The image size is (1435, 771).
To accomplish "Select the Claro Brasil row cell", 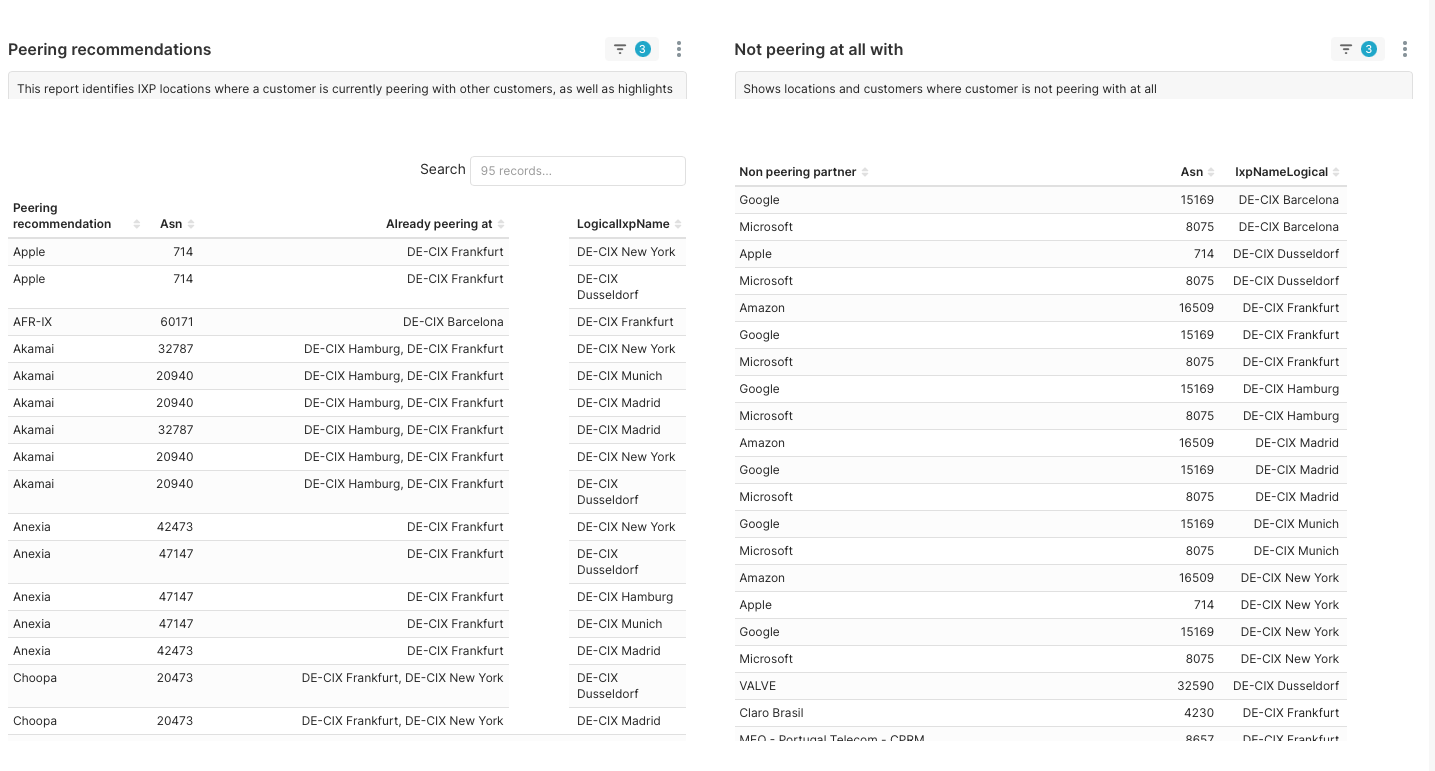I will [771, 713].
